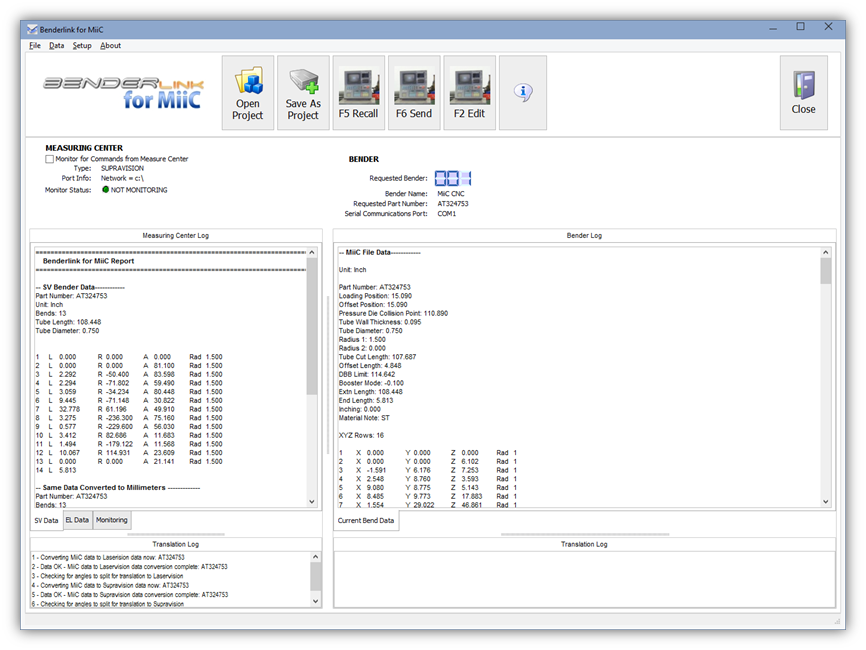866x650 pixels.
Task: Open the F2 Edit bender screen
Action: tap(469, 93)
